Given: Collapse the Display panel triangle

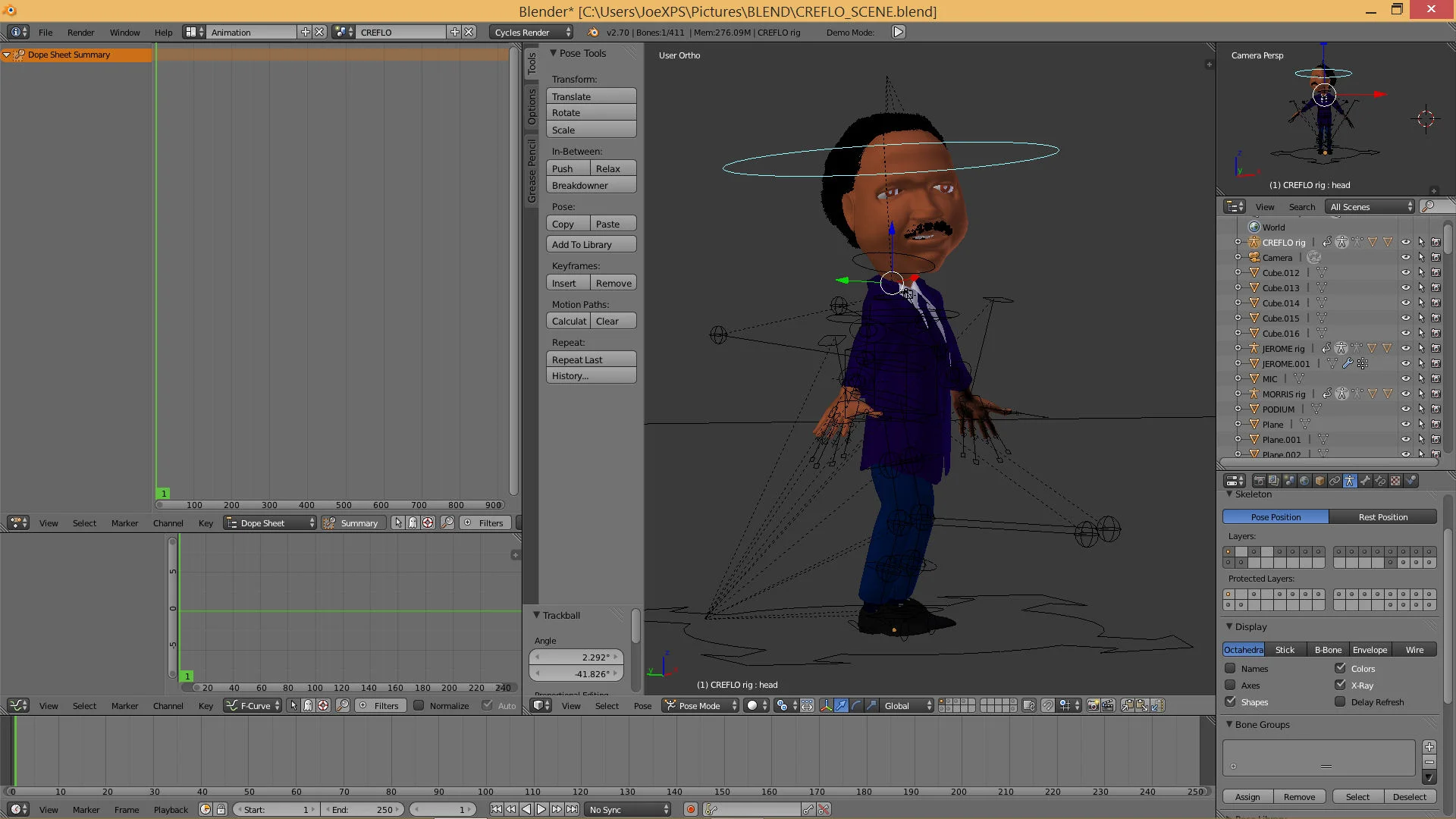Looking at the screenshot, I should (x=1229, y=627).
